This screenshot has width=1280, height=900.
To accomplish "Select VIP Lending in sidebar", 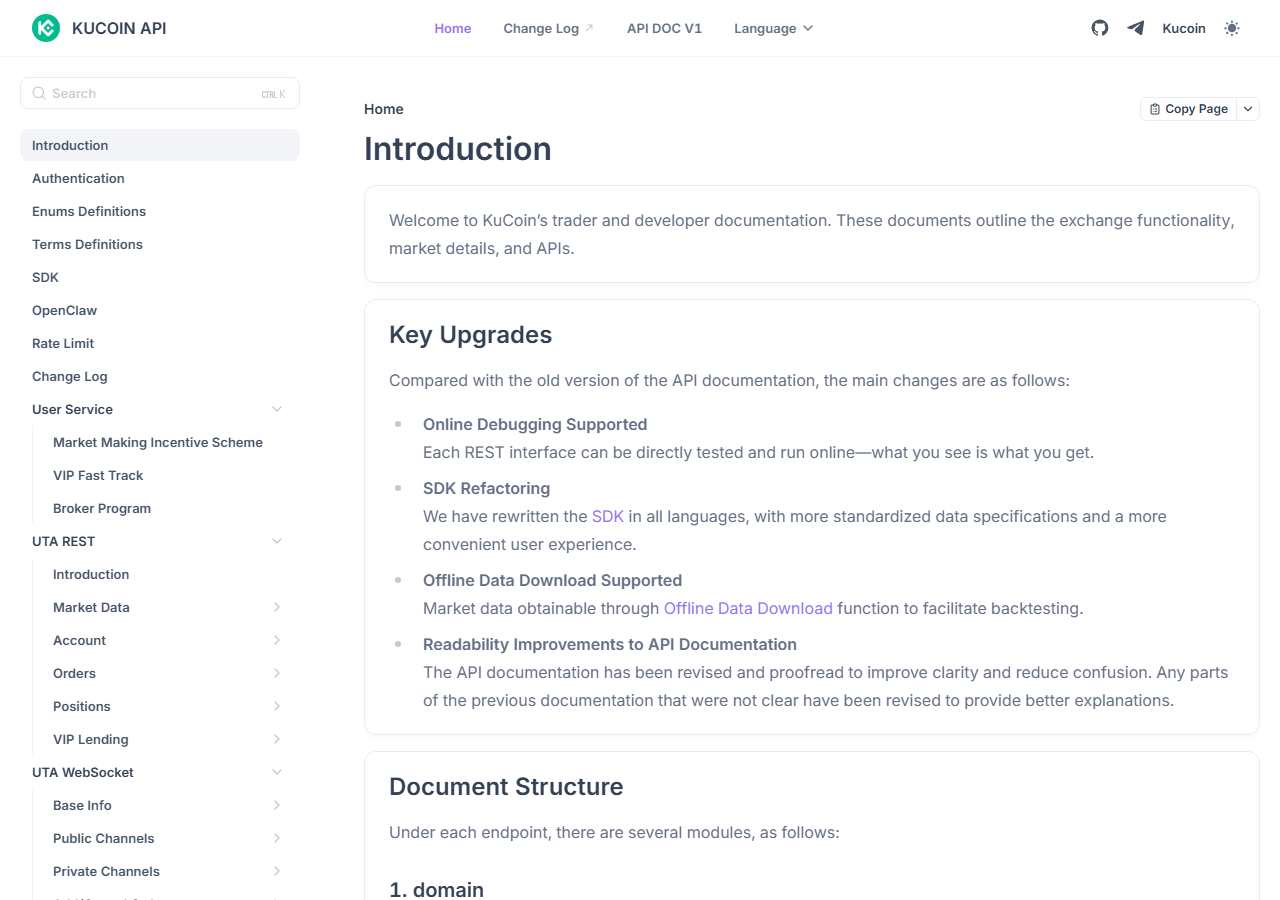I will pyautogui.click(x=91, y=739).
